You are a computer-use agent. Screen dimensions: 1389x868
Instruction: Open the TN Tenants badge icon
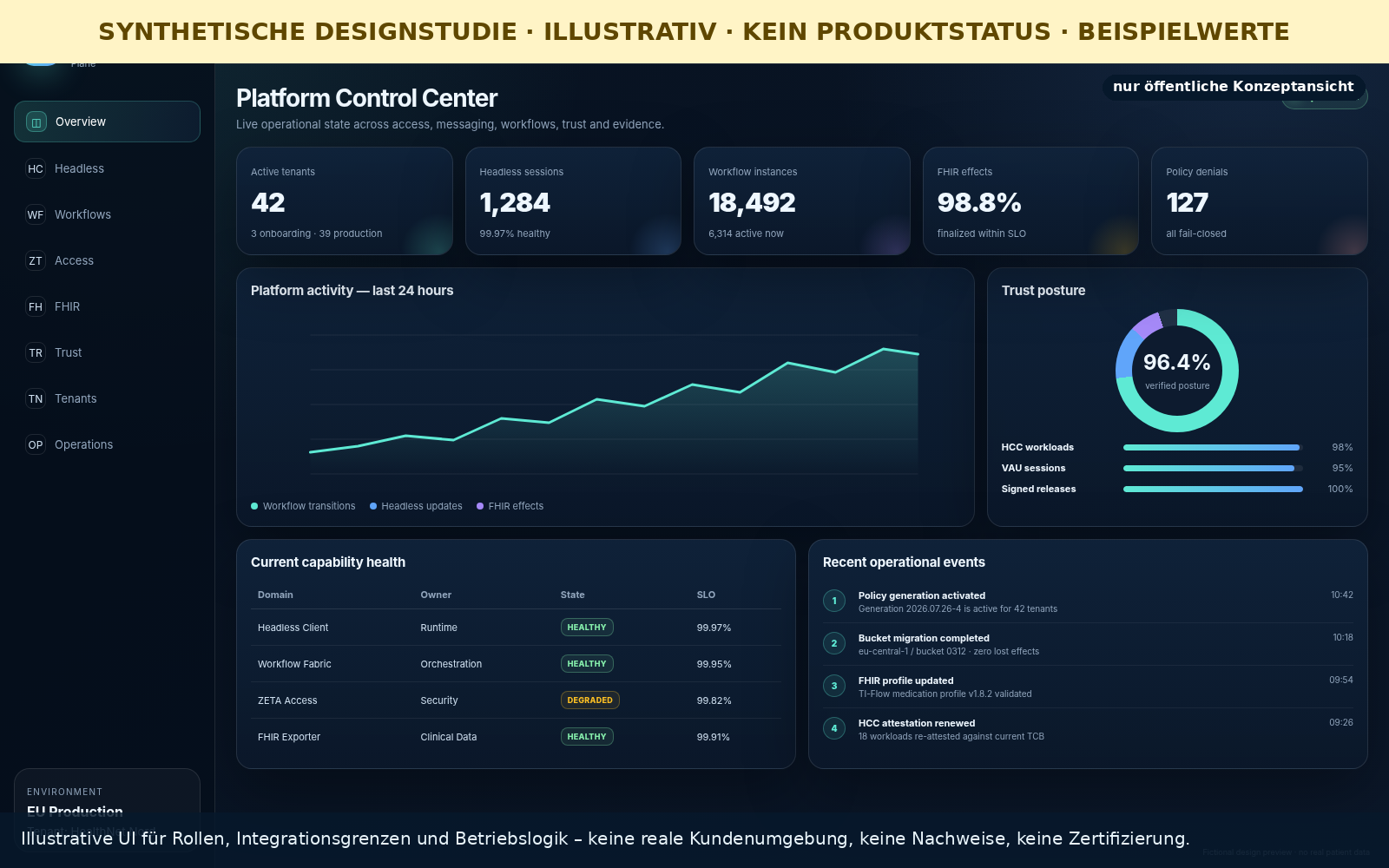(x=36, y=398)
